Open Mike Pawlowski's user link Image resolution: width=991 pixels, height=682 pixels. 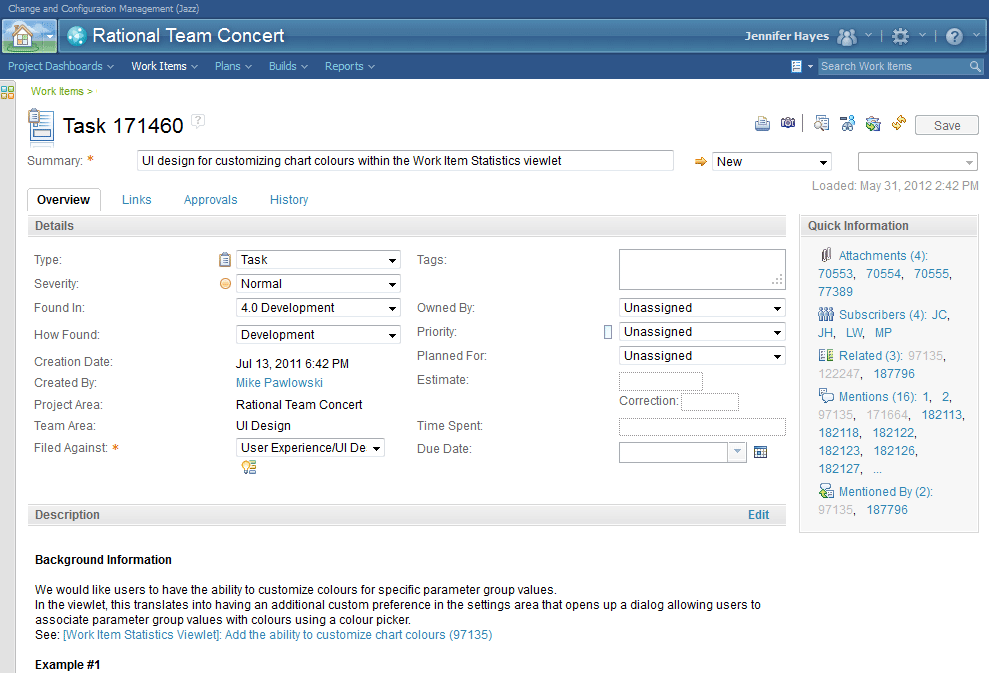(279, 383)
